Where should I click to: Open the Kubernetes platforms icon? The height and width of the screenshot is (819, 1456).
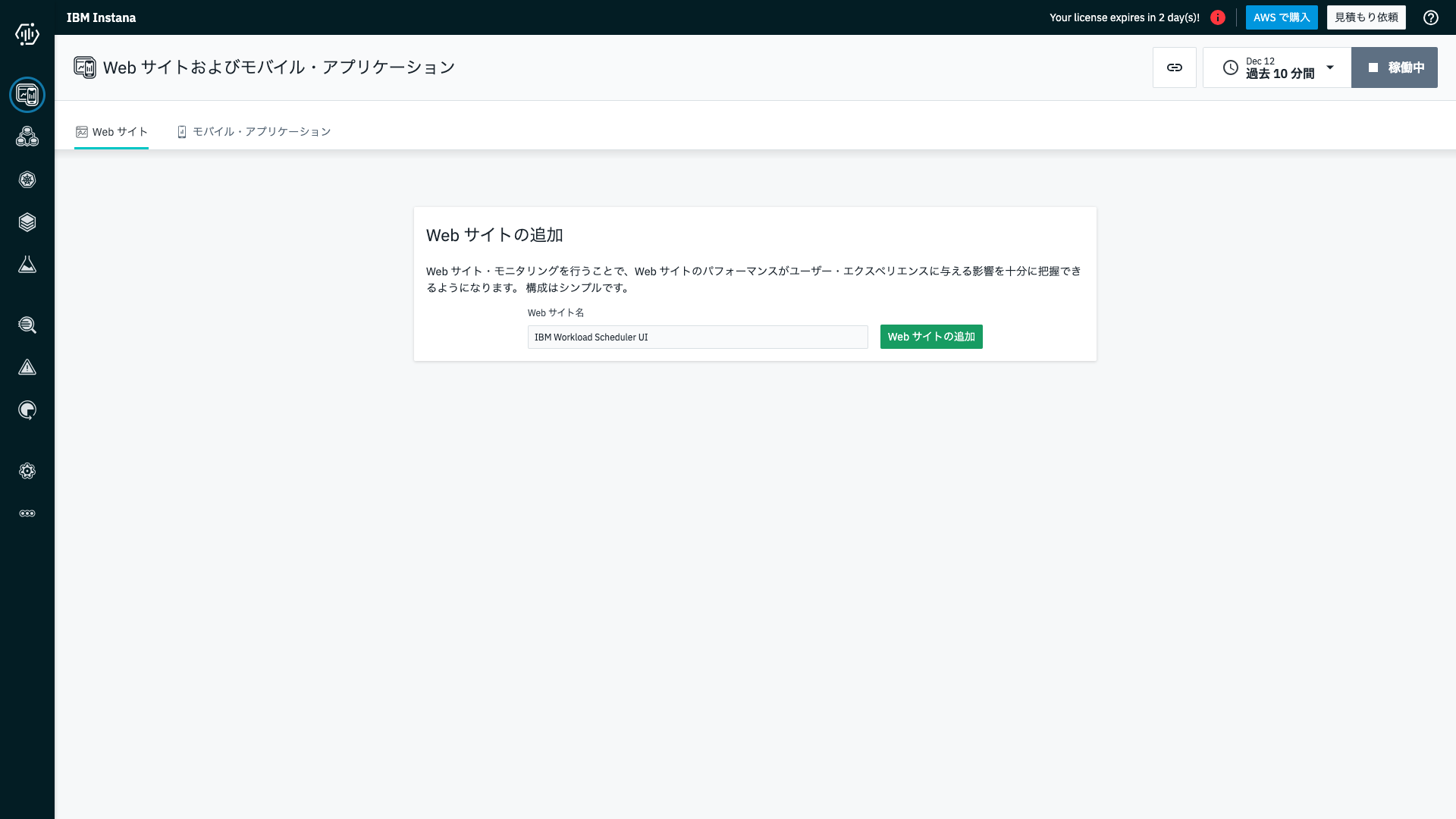coord(27,180)
